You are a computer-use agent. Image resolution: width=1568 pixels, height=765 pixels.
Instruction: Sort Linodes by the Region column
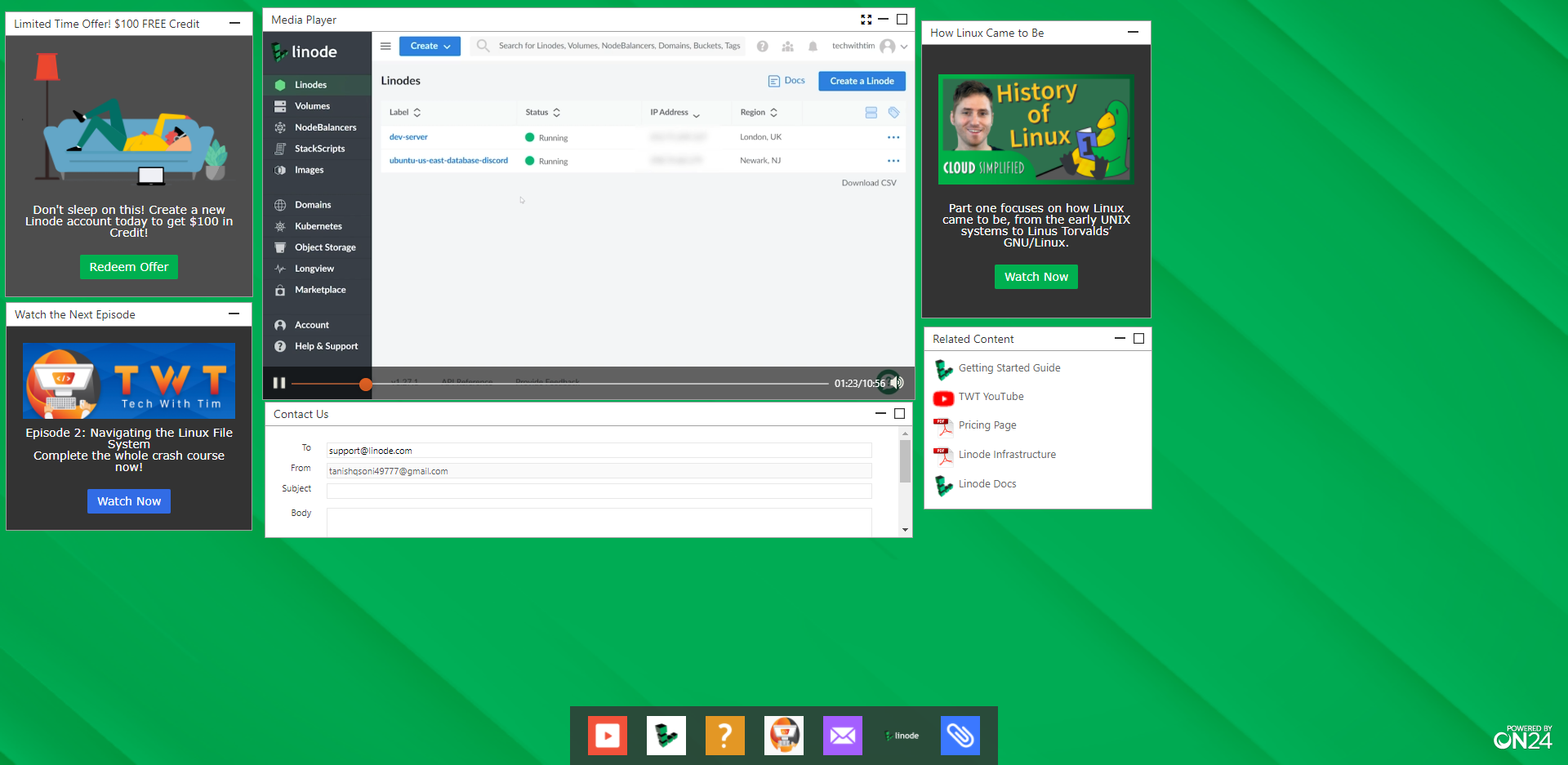click(759, 113)
